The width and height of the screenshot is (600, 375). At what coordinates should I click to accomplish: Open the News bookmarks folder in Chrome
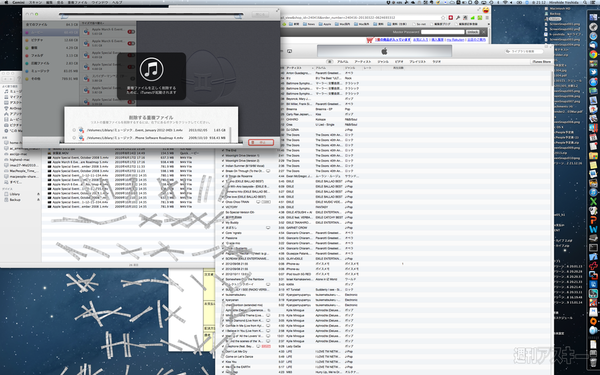309,24
